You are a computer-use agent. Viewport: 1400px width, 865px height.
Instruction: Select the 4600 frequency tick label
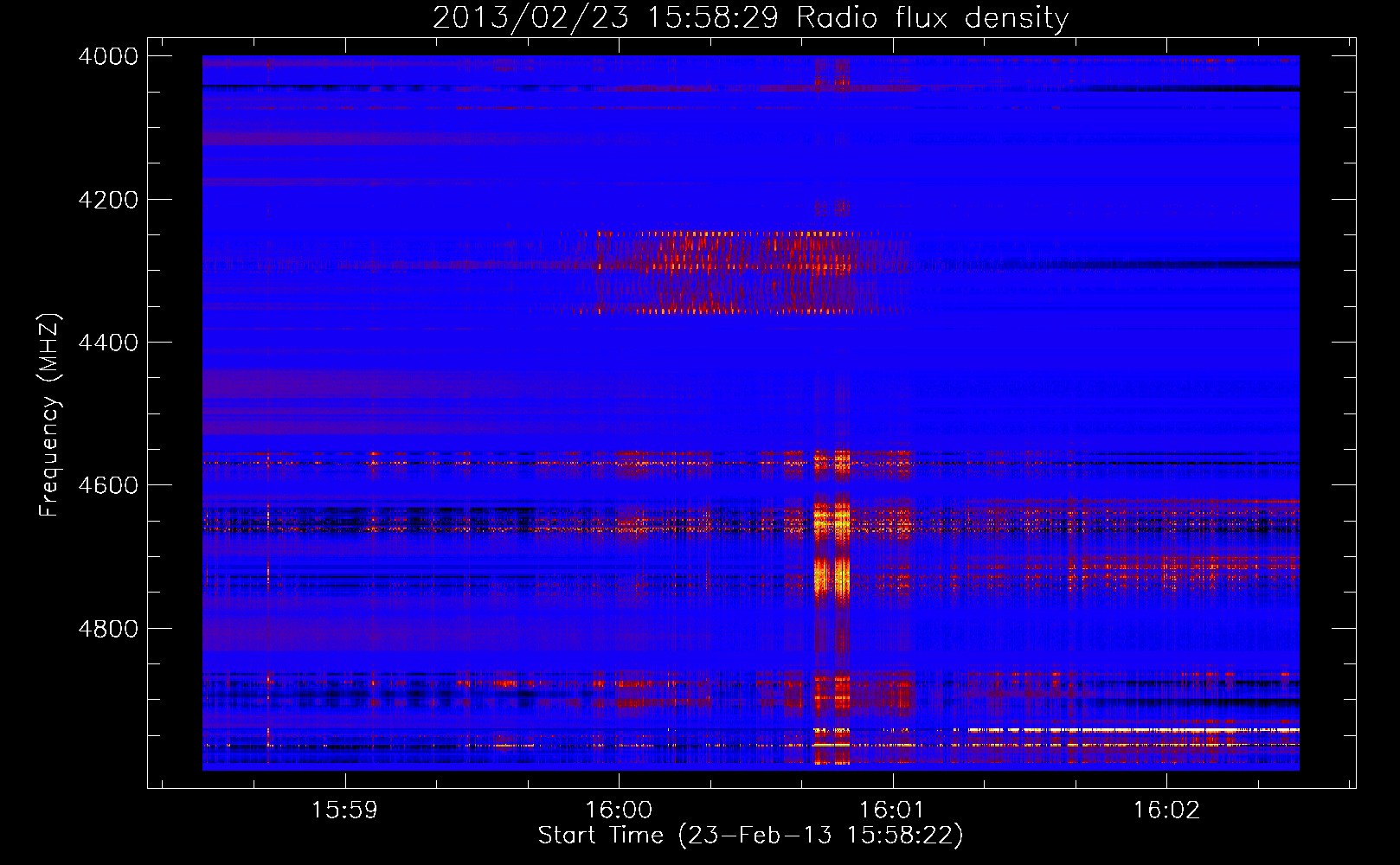[x=108, y=485]
